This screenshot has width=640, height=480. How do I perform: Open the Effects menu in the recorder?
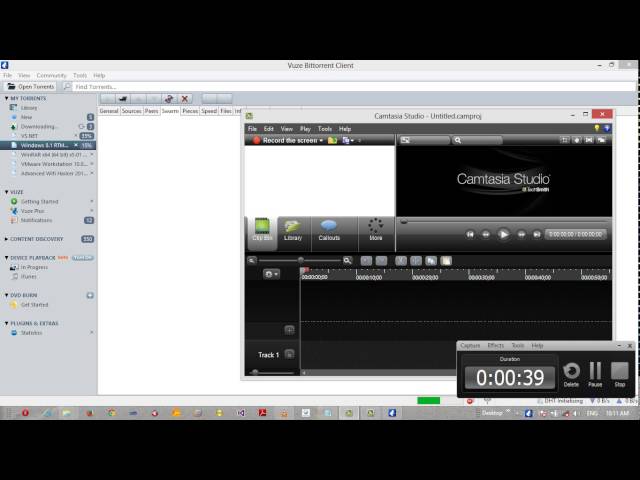tap(496, 346)
